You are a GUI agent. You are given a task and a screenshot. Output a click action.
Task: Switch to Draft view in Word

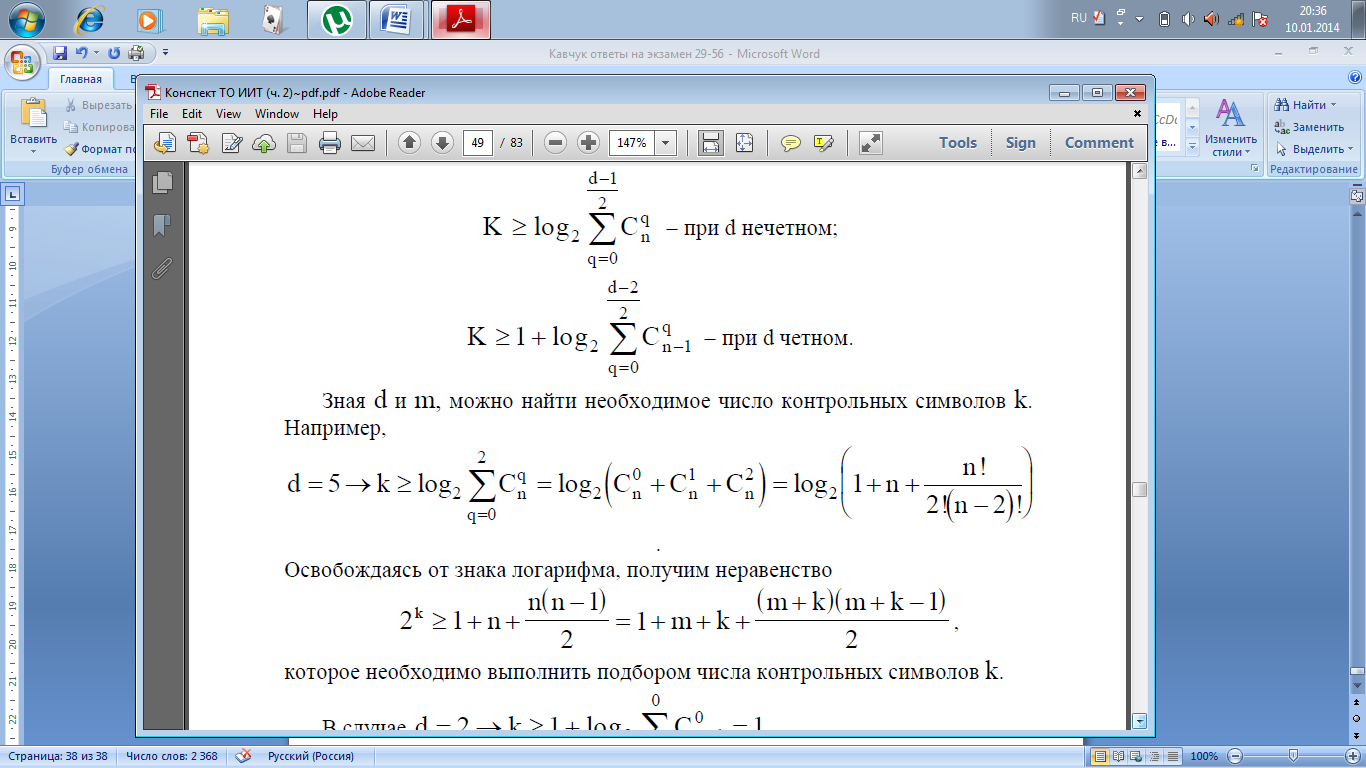point(1175,756)
